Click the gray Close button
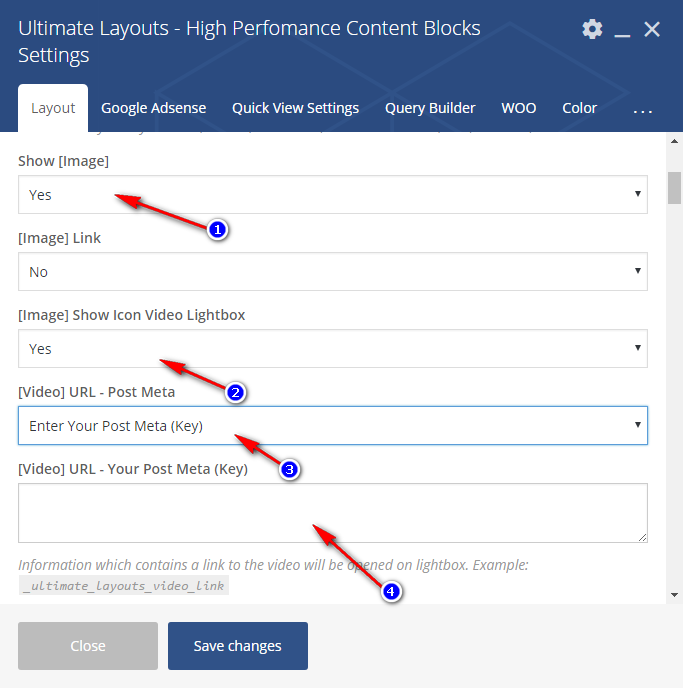The image size is (683, 688). click(88, 646)
